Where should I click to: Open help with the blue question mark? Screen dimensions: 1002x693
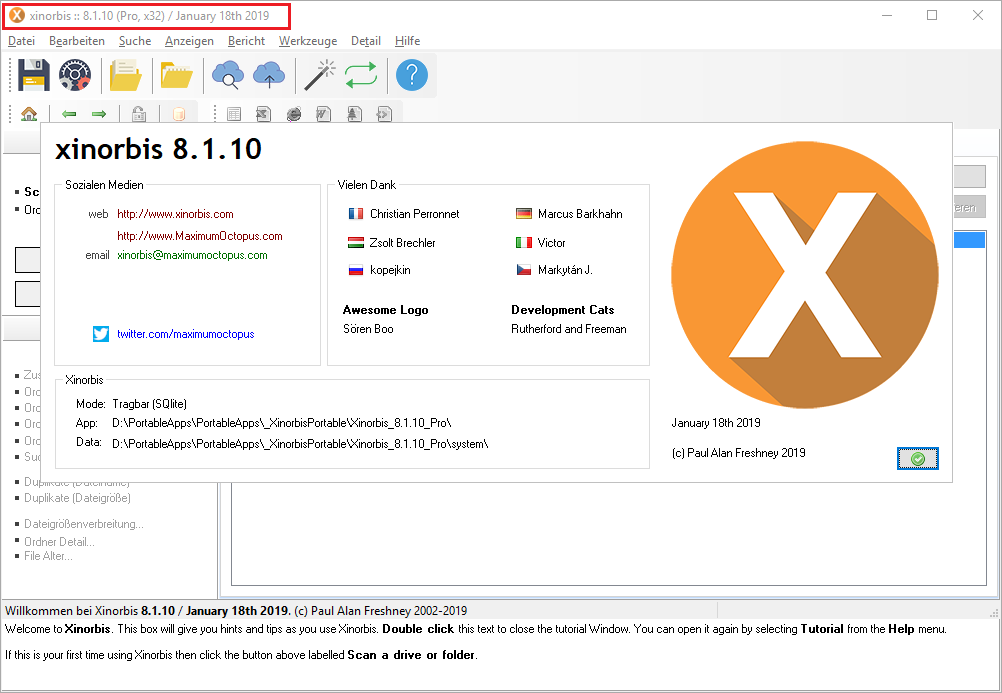(x=412, y=75)
